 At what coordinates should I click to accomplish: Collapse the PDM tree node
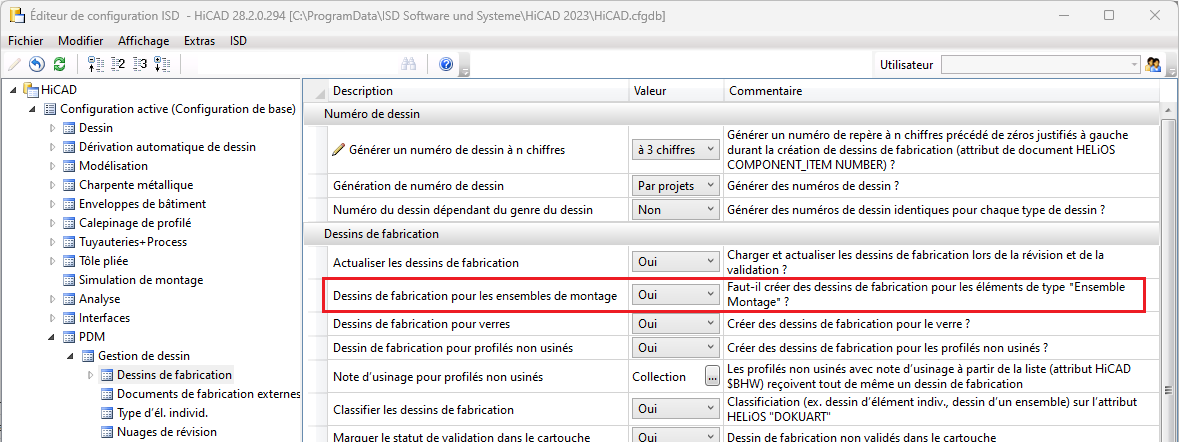point(52,337)
